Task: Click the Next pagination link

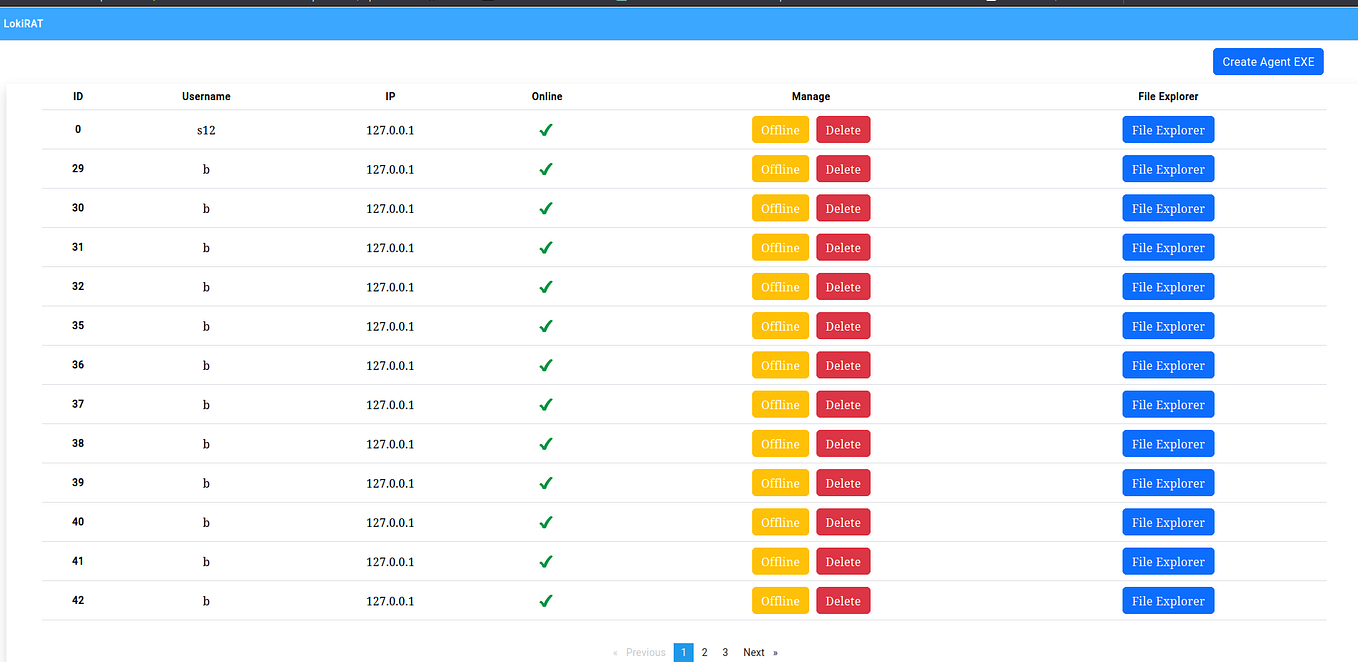Action: click(754, 651)
